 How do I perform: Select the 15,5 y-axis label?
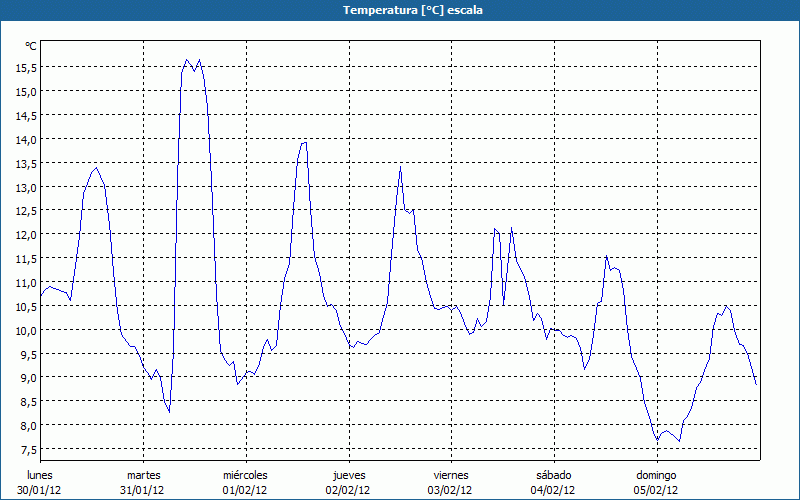click(25, 67)
